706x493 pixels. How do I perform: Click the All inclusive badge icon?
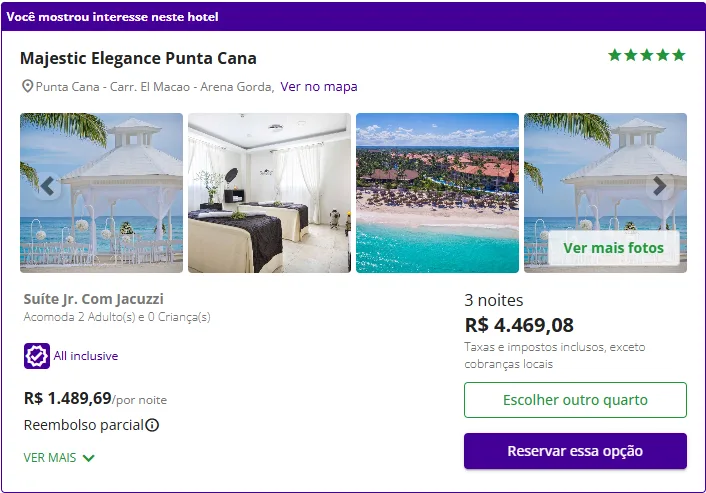coord(37,356)
